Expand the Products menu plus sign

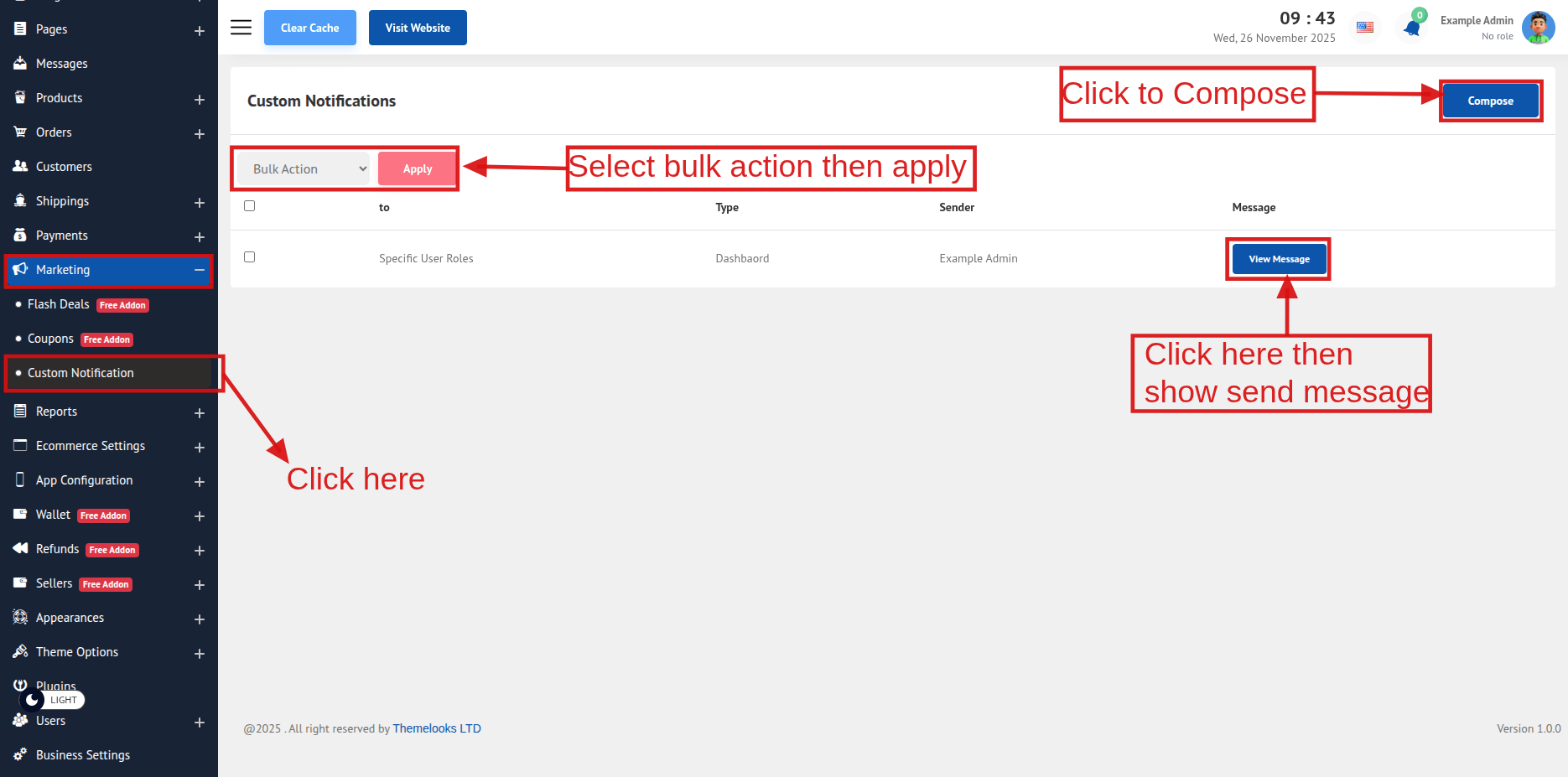point(200,100)
